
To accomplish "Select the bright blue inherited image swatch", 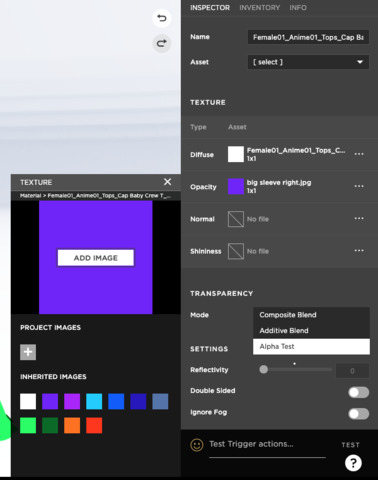I will [x=116, y=401].
